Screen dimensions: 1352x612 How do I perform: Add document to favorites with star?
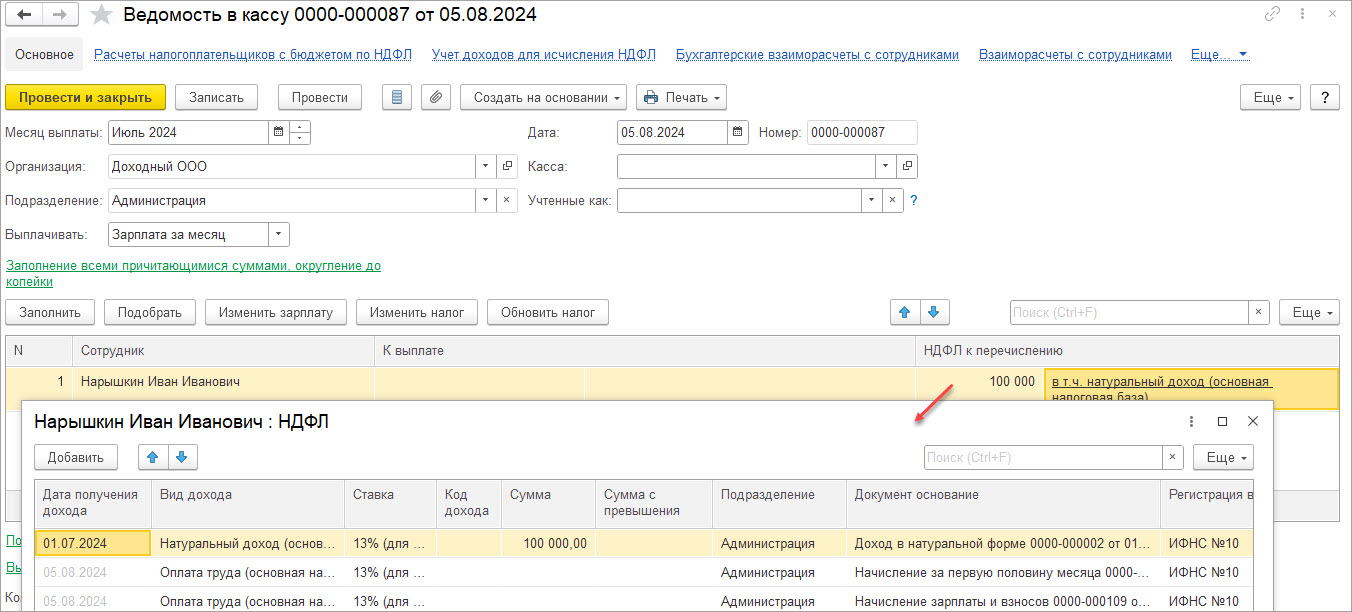click(101, 15)
